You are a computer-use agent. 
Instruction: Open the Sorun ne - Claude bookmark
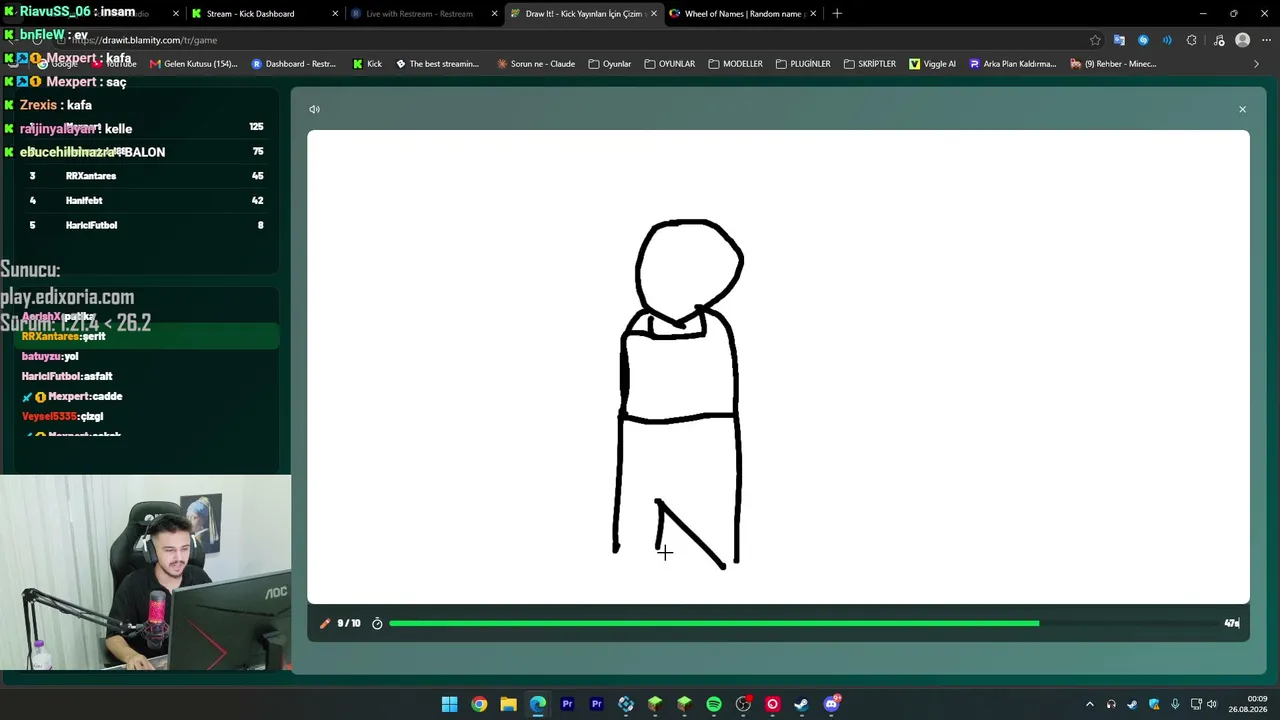pyautogui.click(x=536, y=64)
